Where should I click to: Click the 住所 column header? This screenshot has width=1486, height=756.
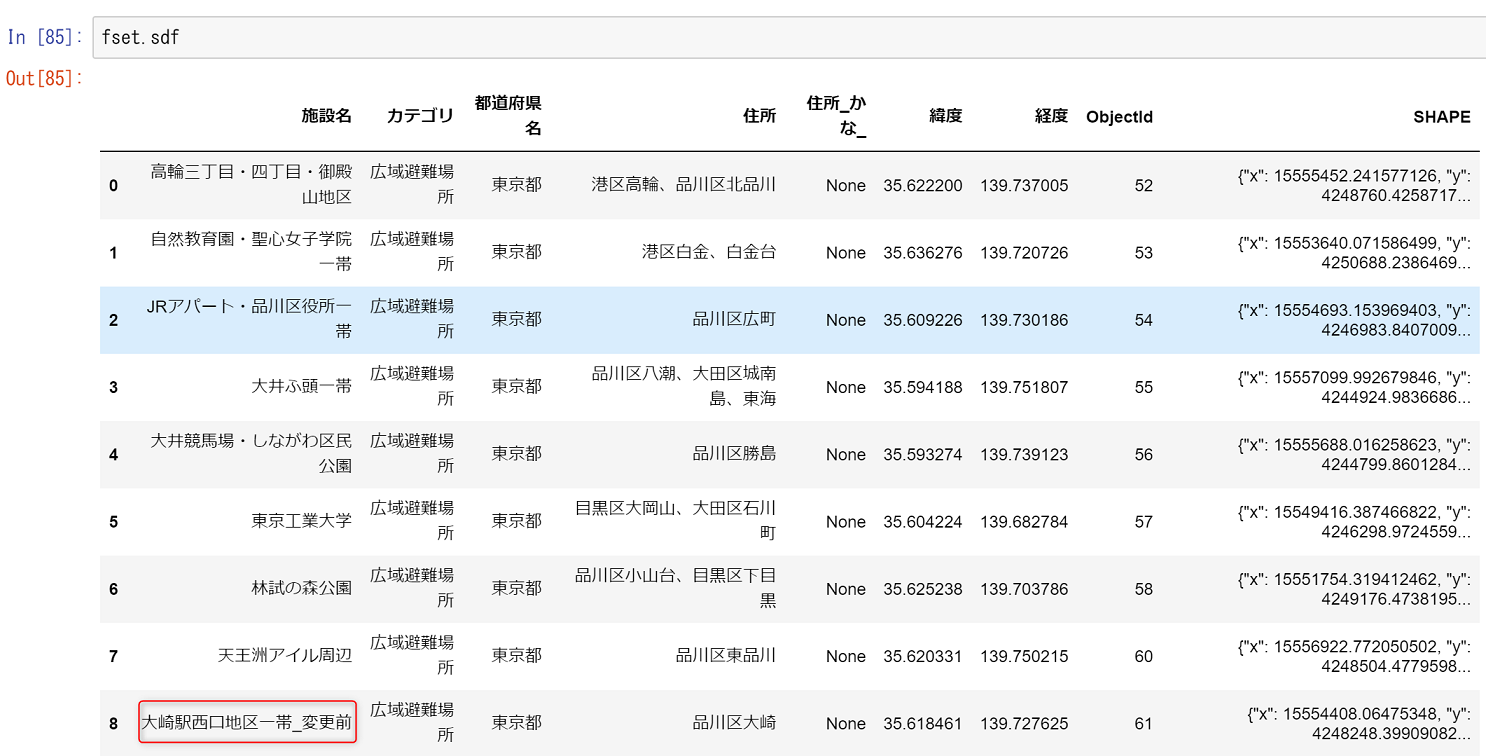pos(759,116)
